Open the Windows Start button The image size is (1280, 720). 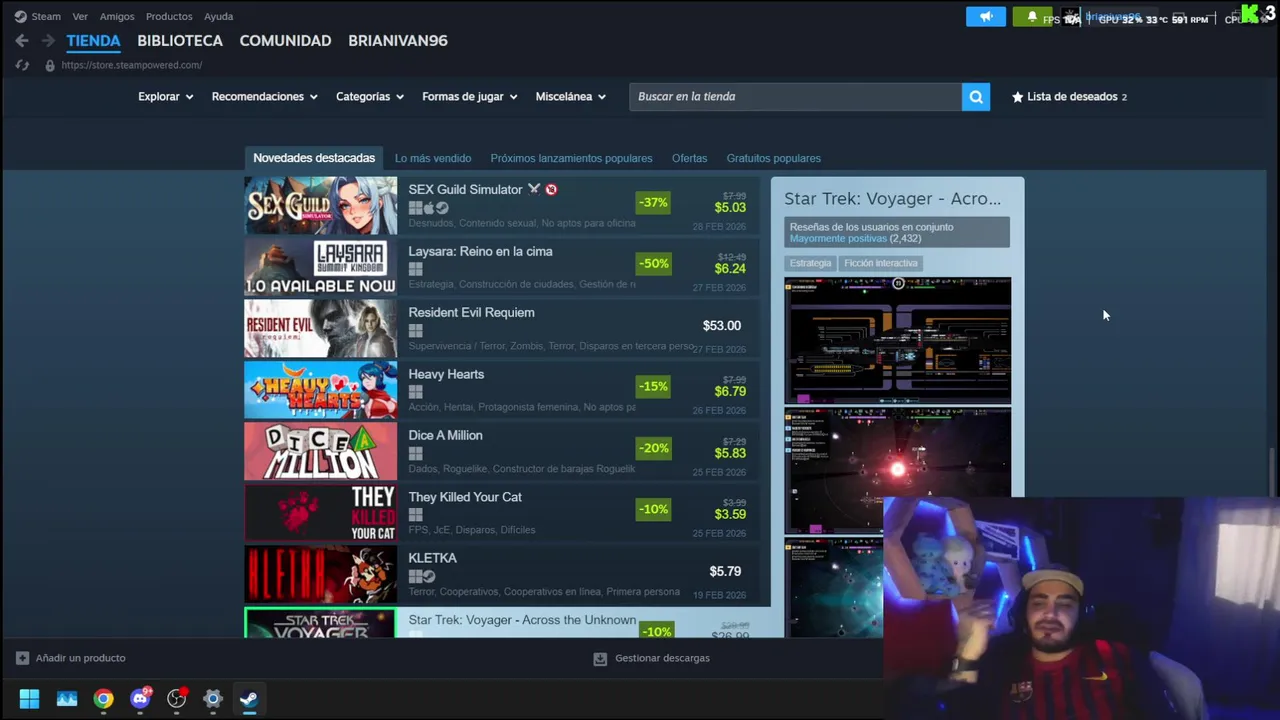coord(29,699)
